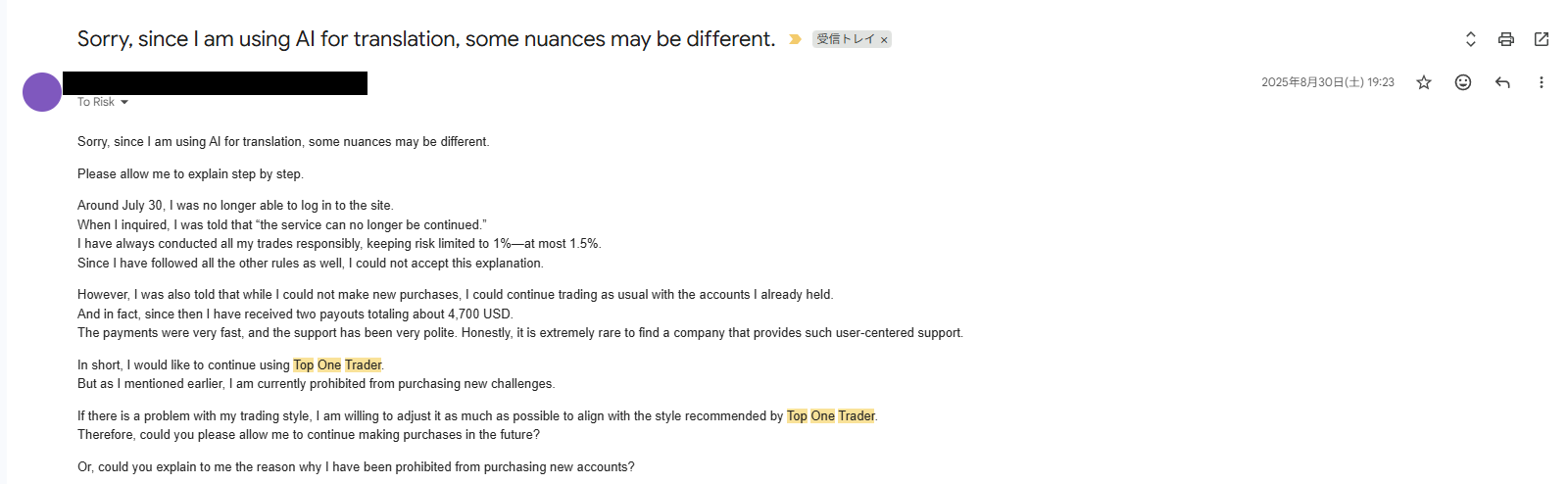Reply using the curved arrow icon
This screenshot has width=1568, height=484.
[1502, 82]
